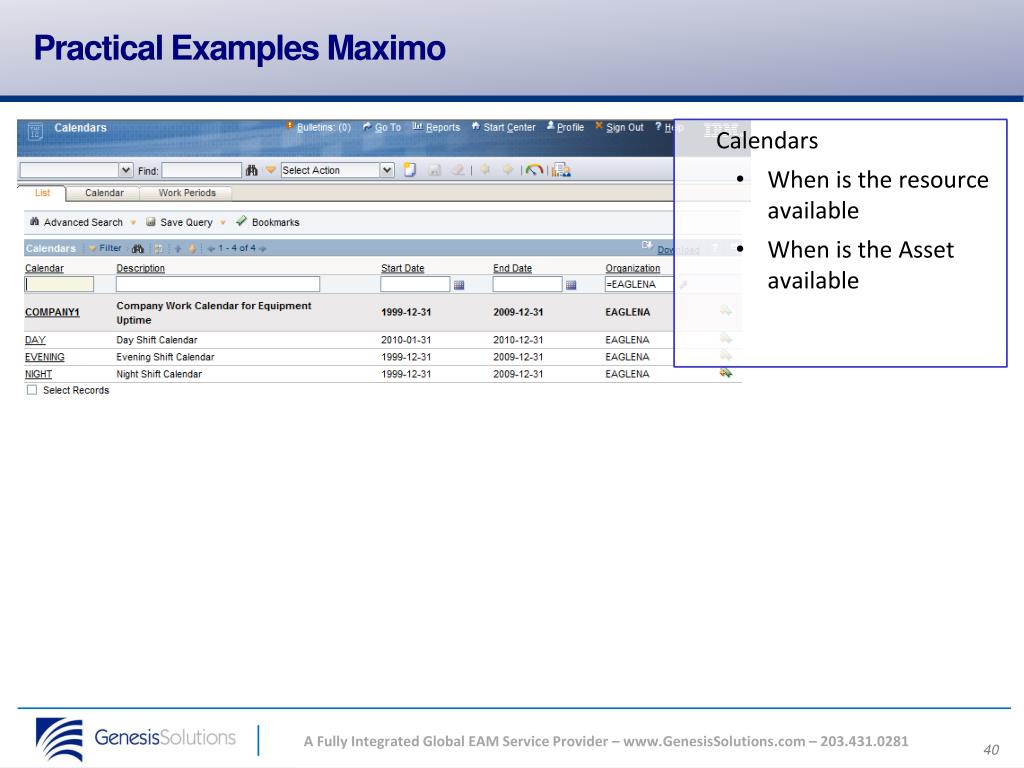1024x768 pixels.
Task: Click start date '2010-01-31' in DAY row
Action: click(406, 340)
